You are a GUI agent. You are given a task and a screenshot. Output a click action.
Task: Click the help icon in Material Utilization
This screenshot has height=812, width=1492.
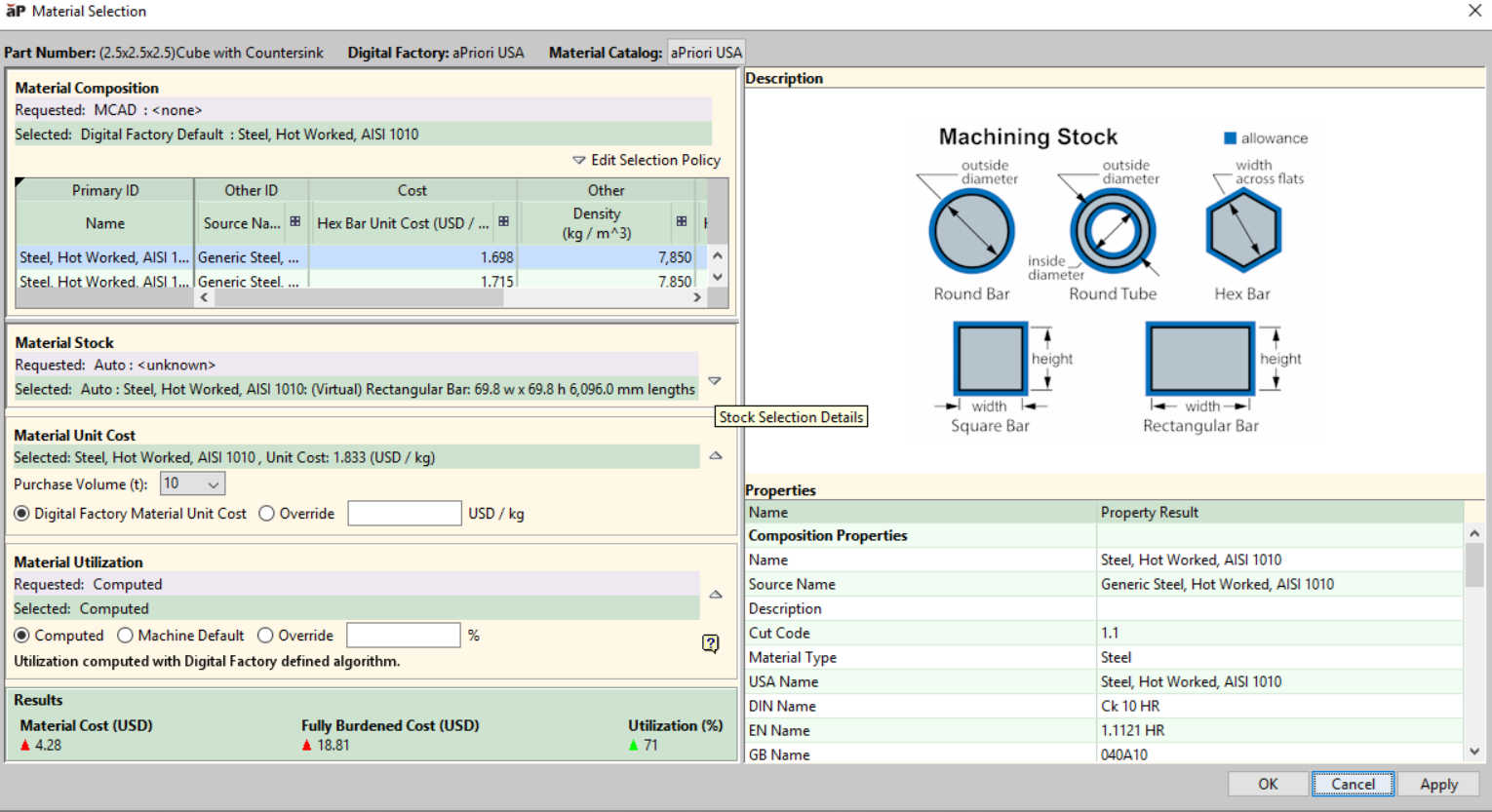[x=711, y=643]
